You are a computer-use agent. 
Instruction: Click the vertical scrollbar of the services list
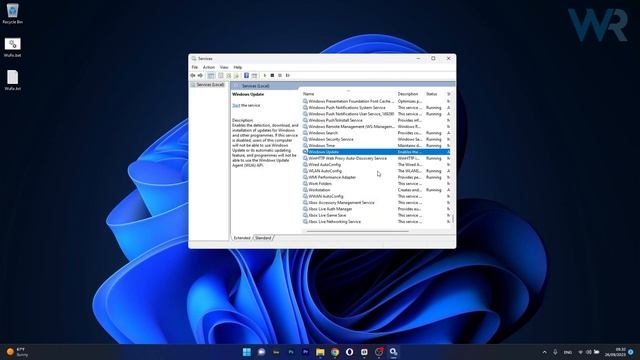(453, 218)
